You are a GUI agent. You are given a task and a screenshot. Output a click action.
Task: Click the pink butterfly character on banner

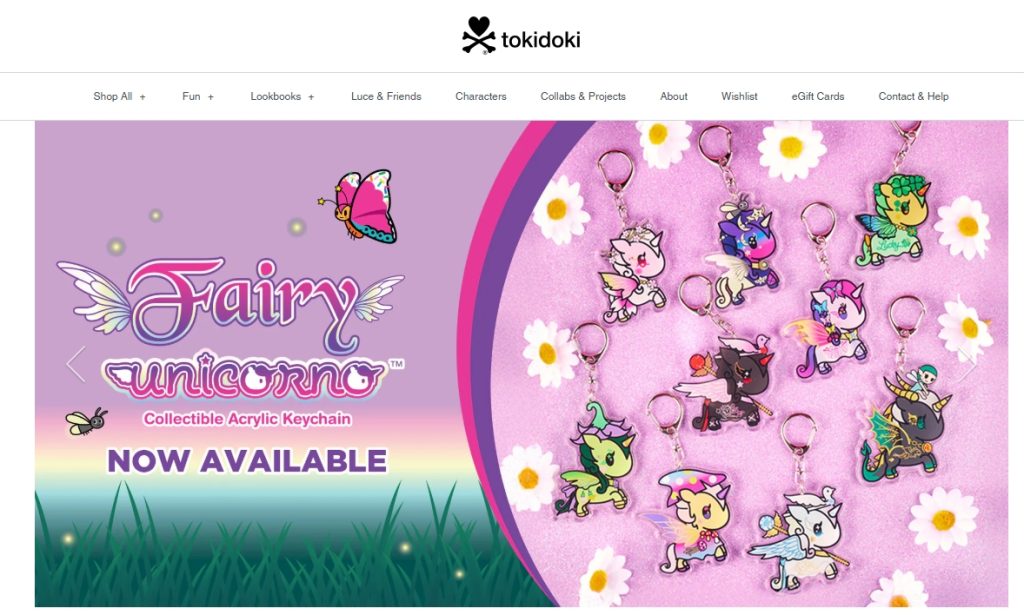coord(360,206)
